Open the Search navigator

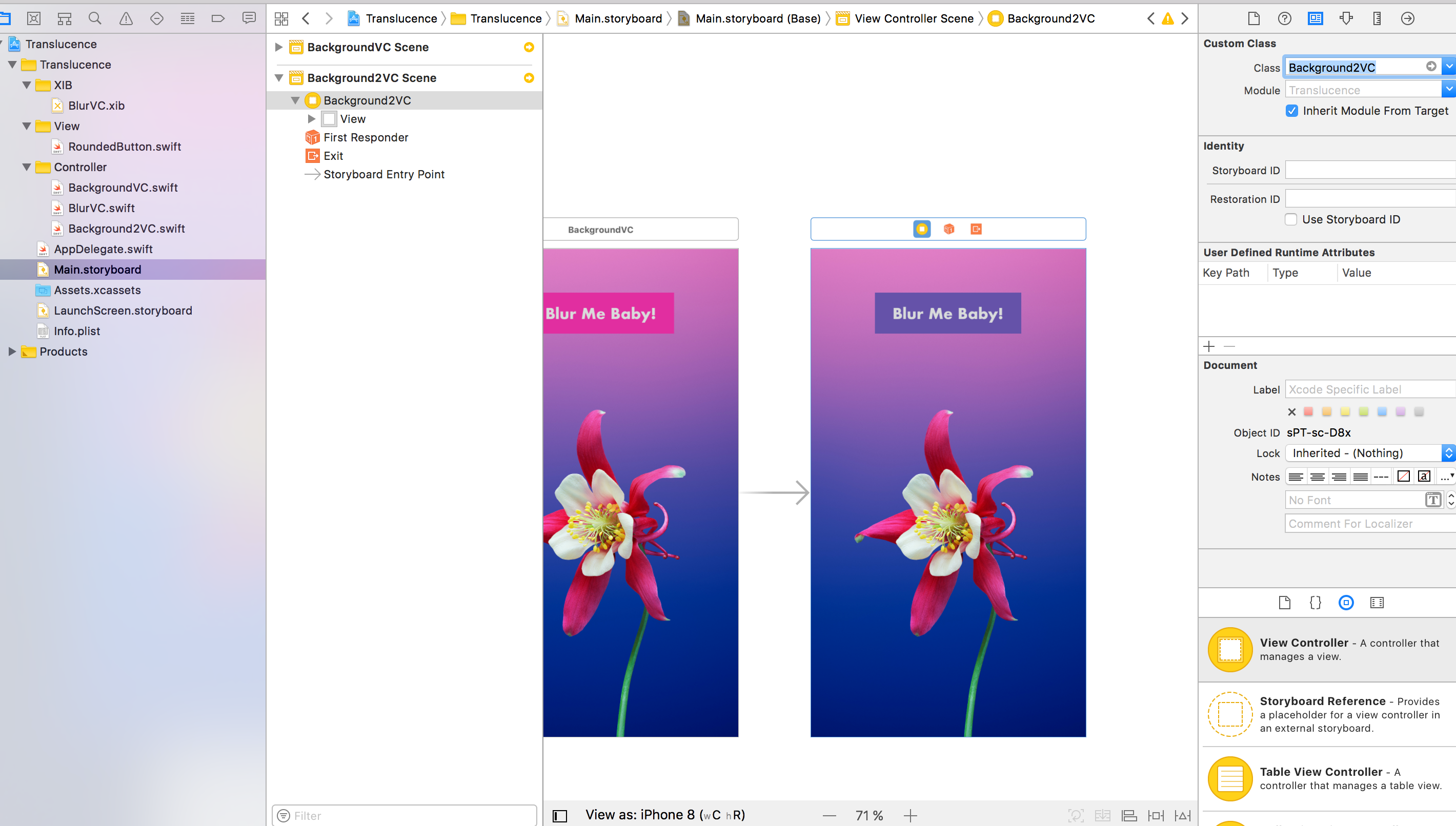click(x=95, y=18)
